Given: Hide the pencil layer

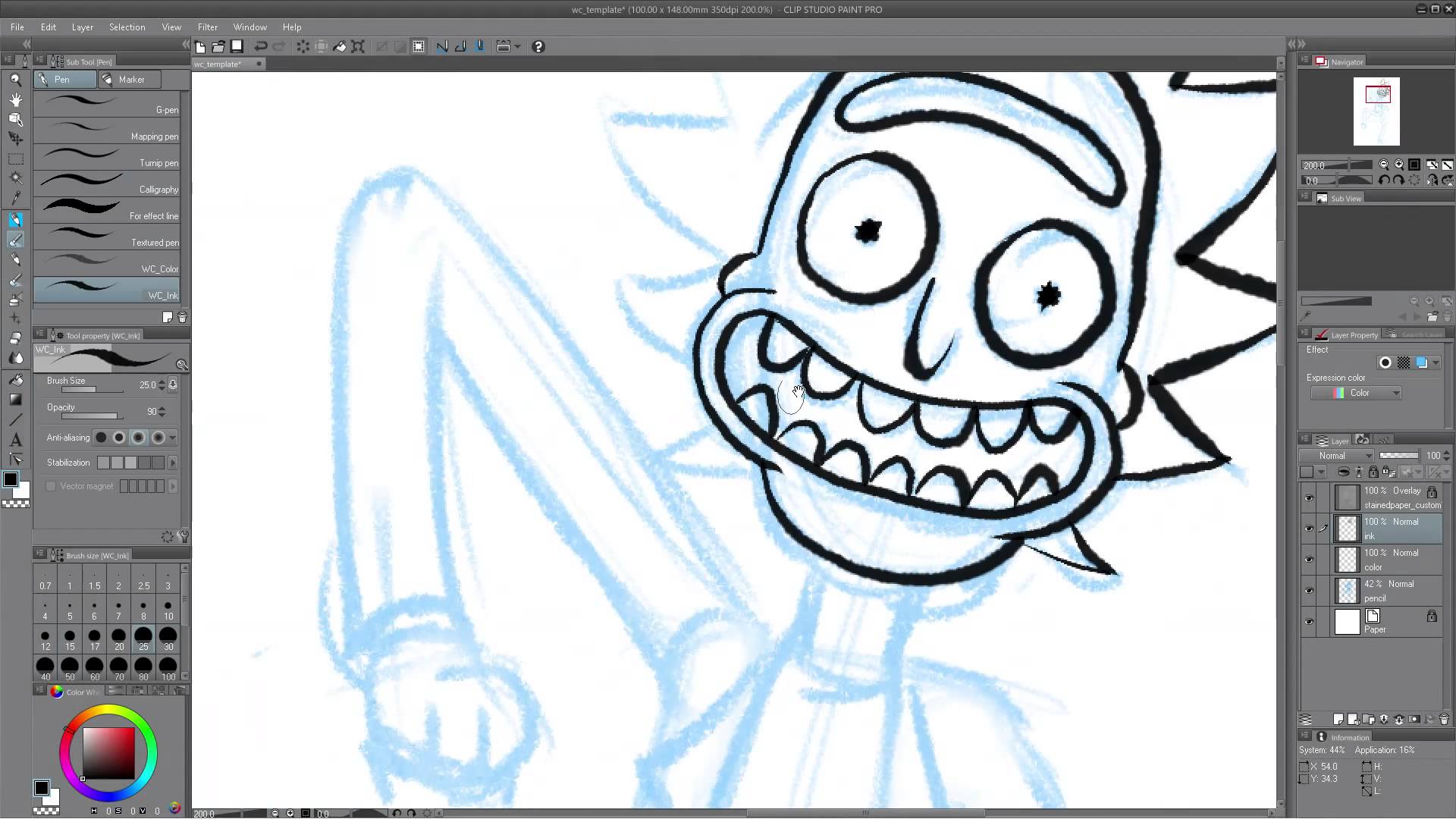Looking at the screenshot, I should pos(1310,591).
